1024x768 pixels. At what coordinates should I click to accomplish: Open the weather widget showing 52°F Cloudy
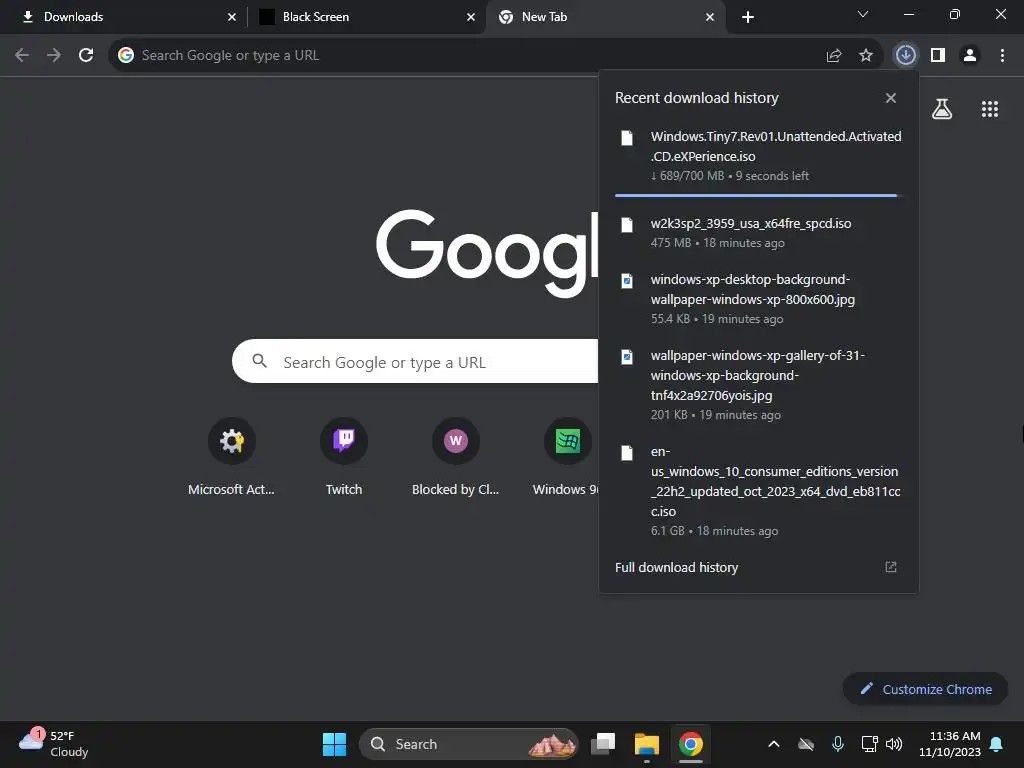pos(54,744)
